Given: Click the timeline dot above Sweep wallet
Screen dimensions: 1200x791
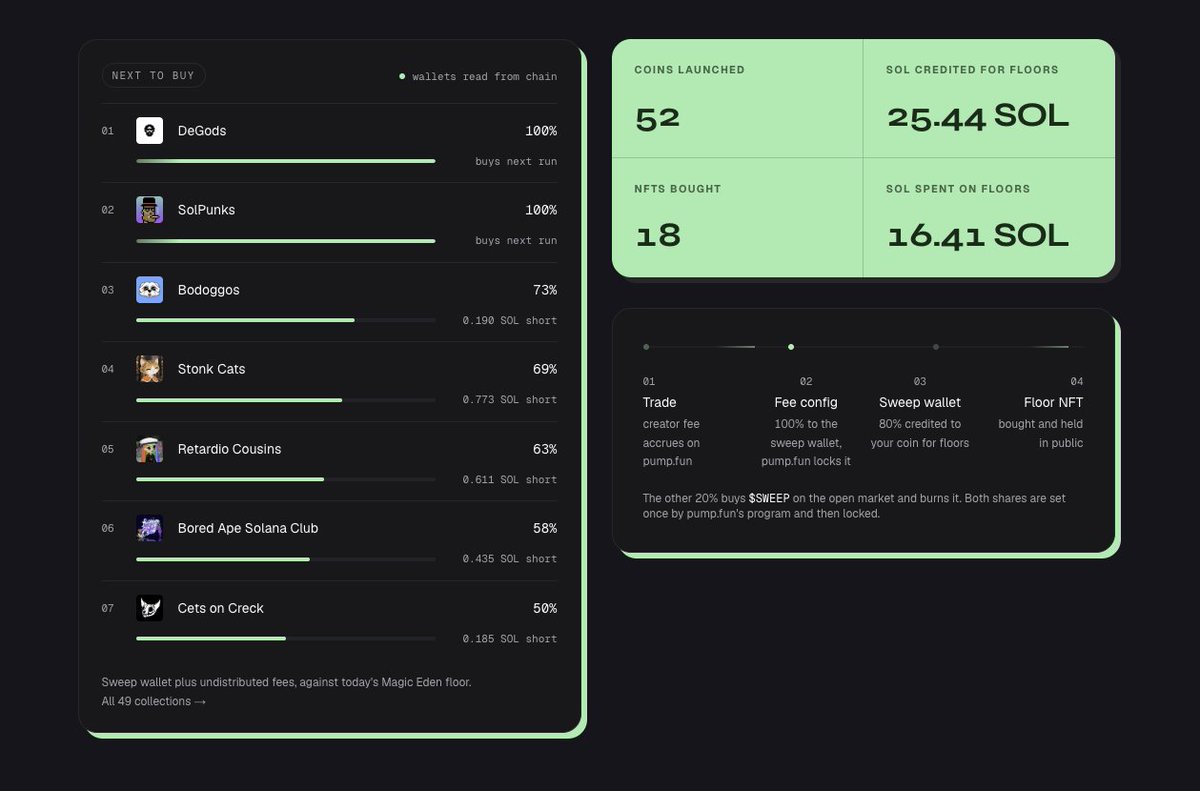Looking at the screenshot, I should (x=936, y=347).
